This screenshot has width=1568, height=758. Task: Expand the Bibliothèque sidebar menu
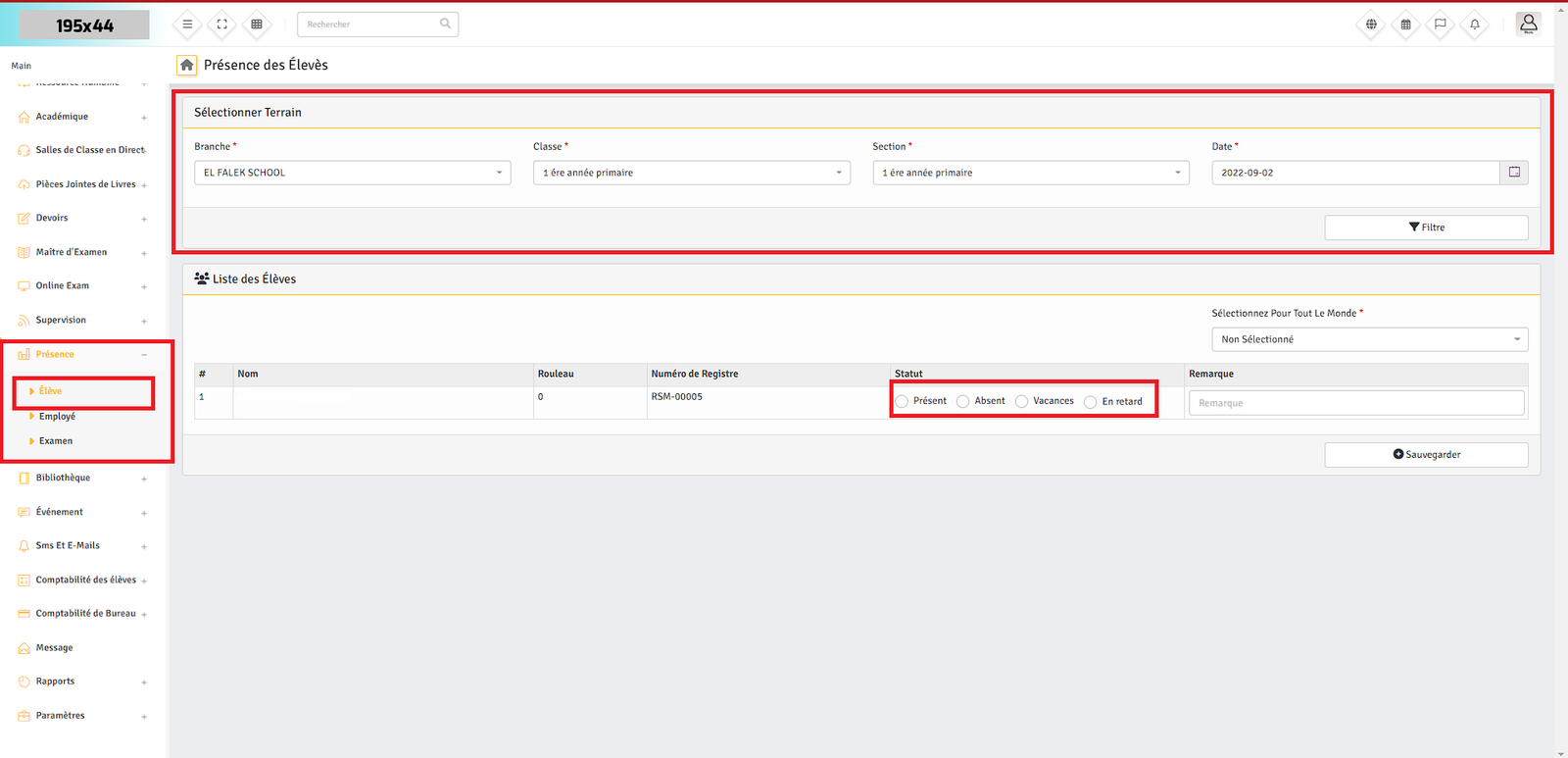point(63,479)
